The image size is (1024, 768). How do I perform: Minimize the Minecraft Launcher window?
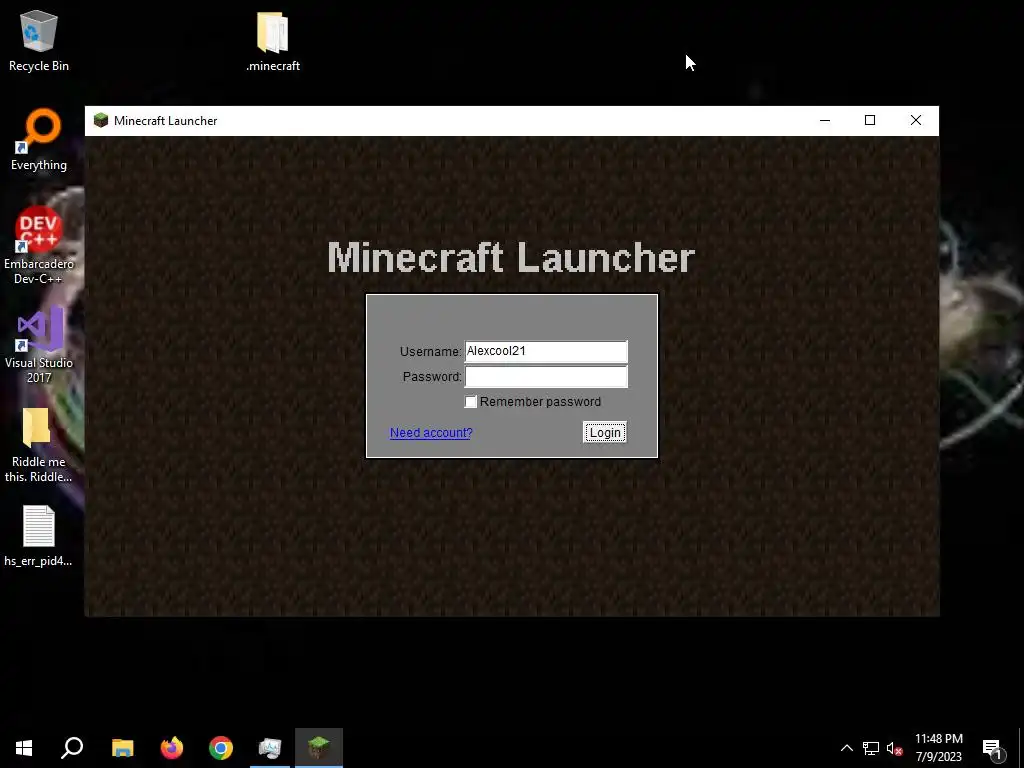click(825, 120)
